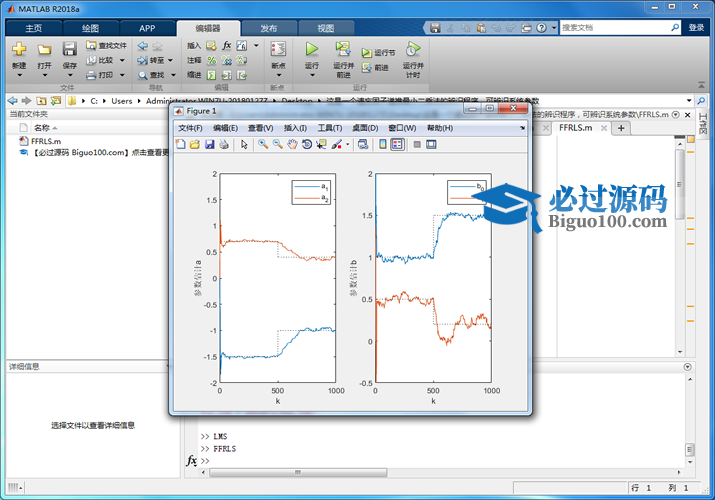Viewport: 715px width, 500px height.
Task: Click the green 运行 run arrow
Action: 312,49
